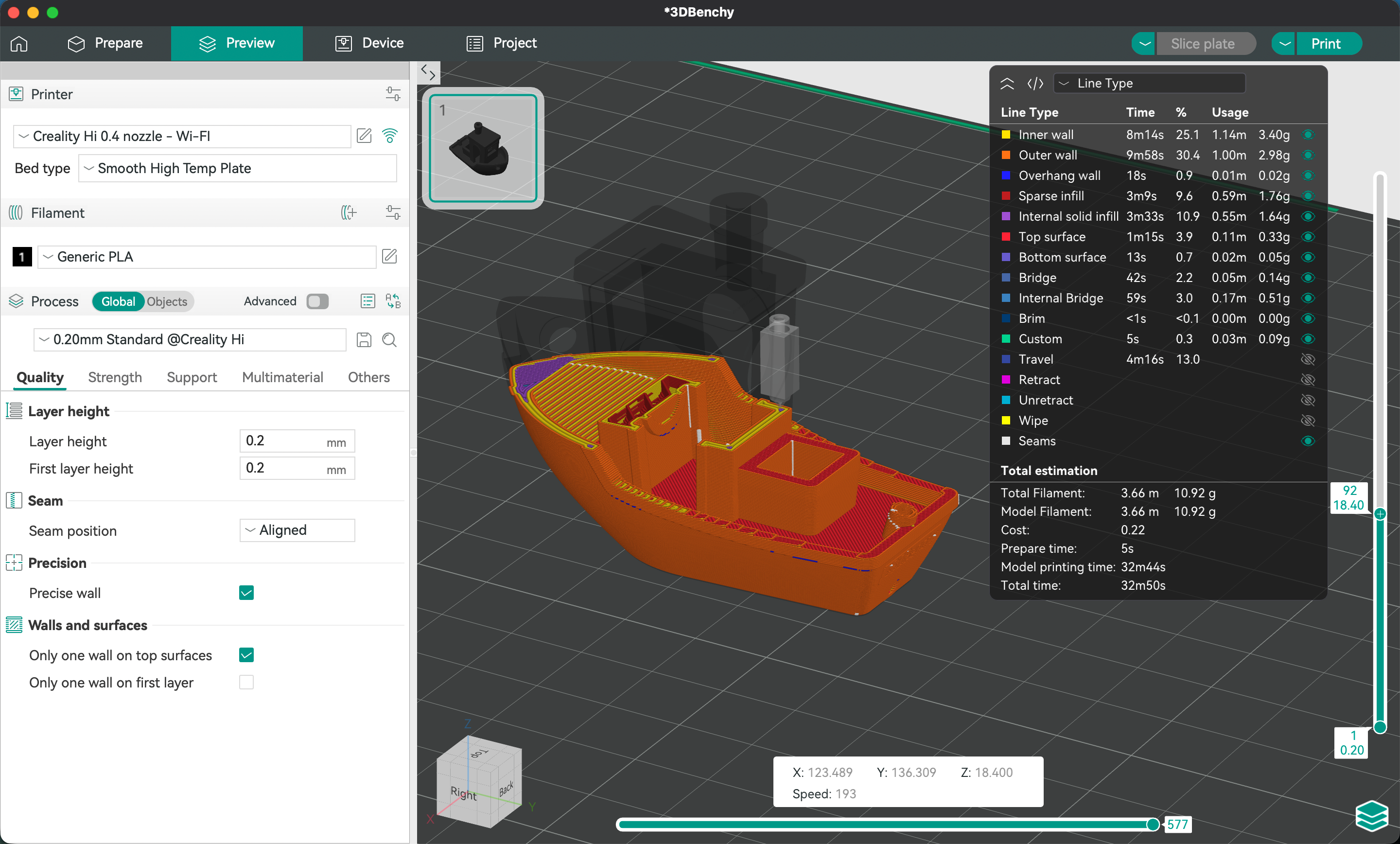Click the edit printer preset icon
The width and height of the screenshot is (1400, 844).
364,136
